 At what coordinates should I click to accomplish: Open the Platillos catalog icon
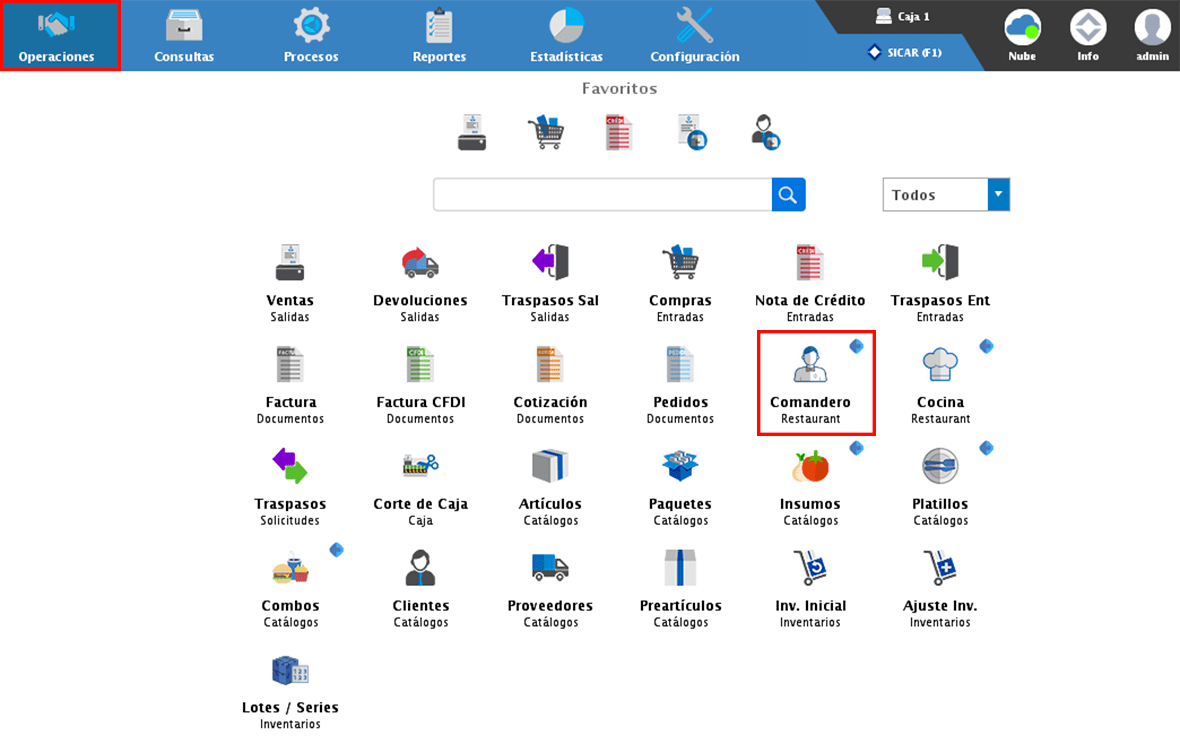coord(940,467)
